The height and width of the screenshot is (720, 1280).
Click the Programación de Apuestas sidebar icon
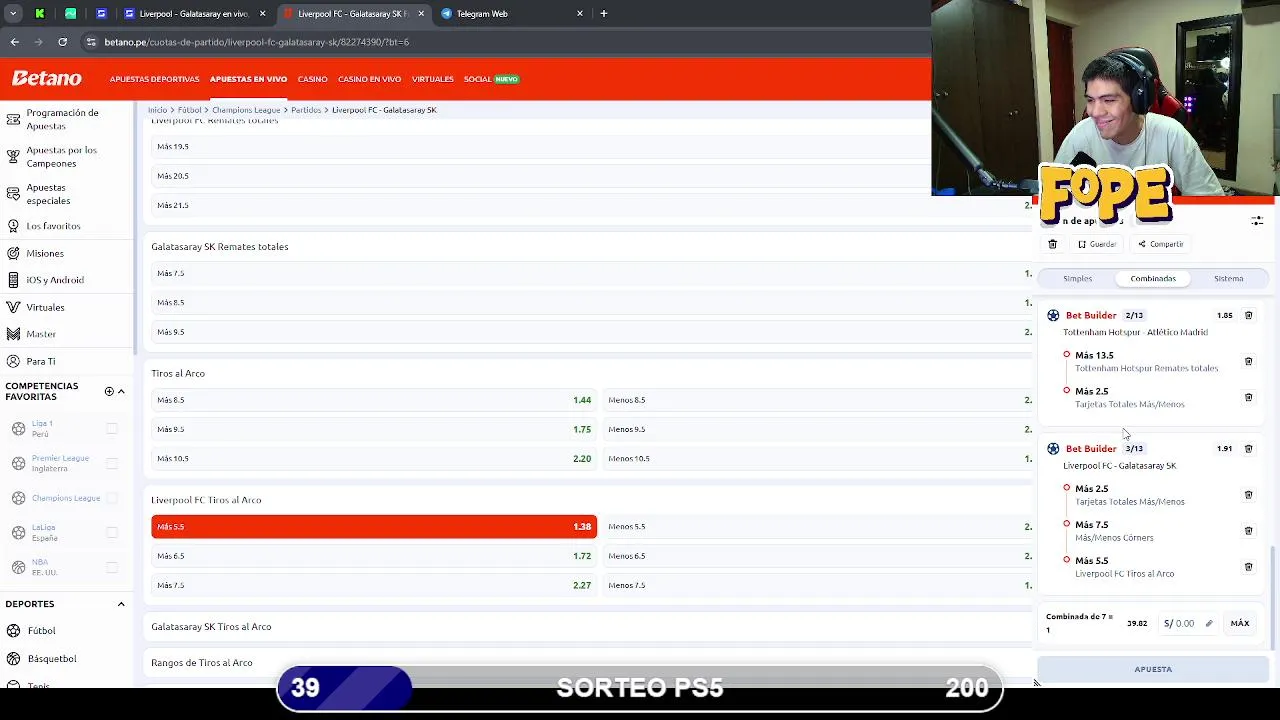coord(13,119)
